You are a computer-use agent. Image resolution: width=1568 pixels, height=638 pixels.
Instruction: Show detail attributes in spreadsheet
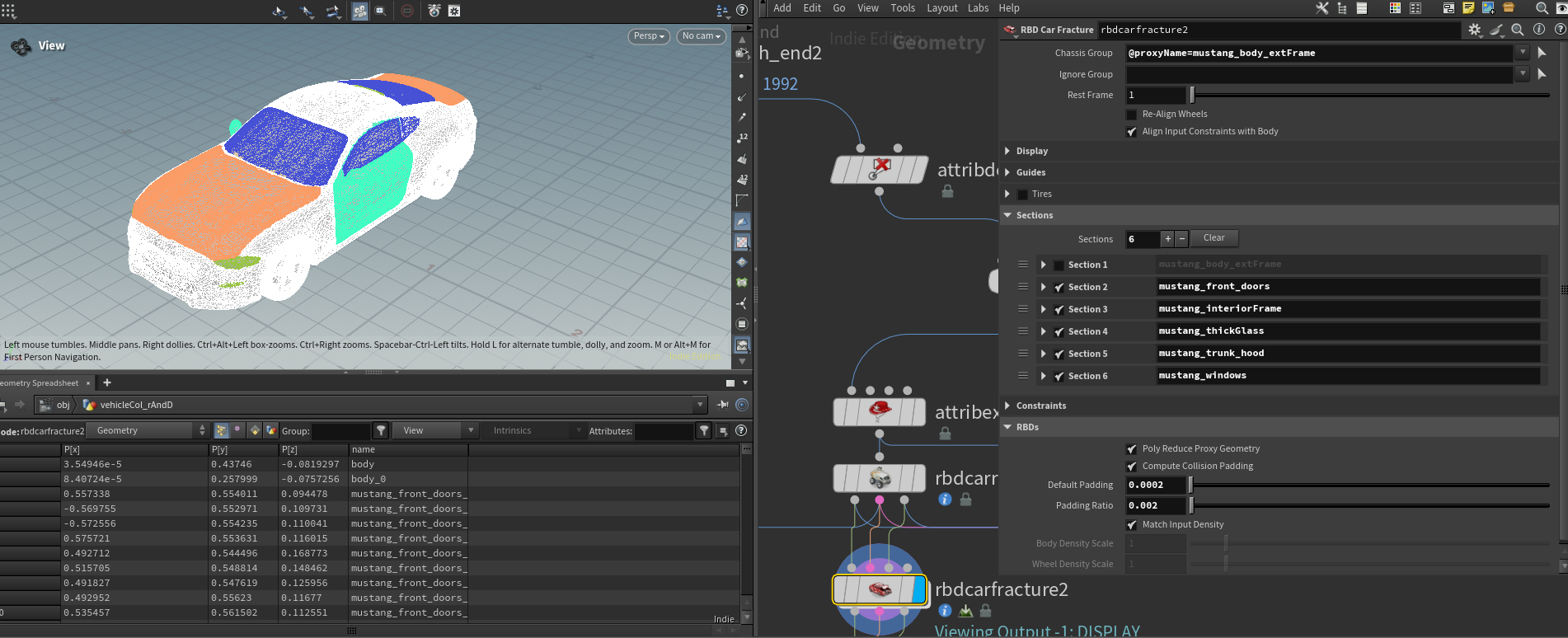point(271,430)
